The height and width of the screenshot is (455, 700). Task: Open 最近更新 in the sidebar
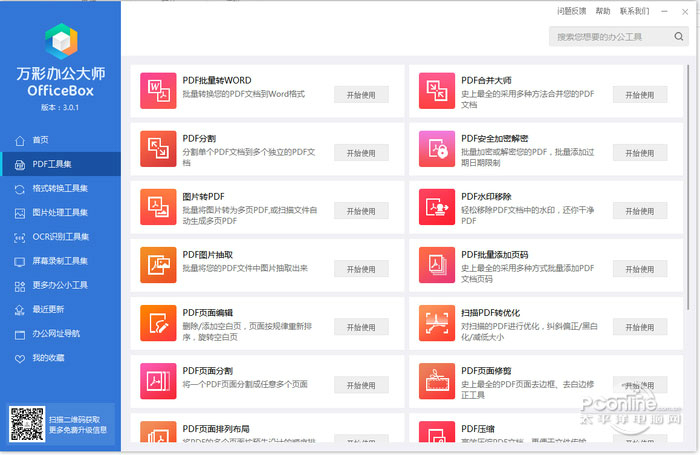coord(60,309)
